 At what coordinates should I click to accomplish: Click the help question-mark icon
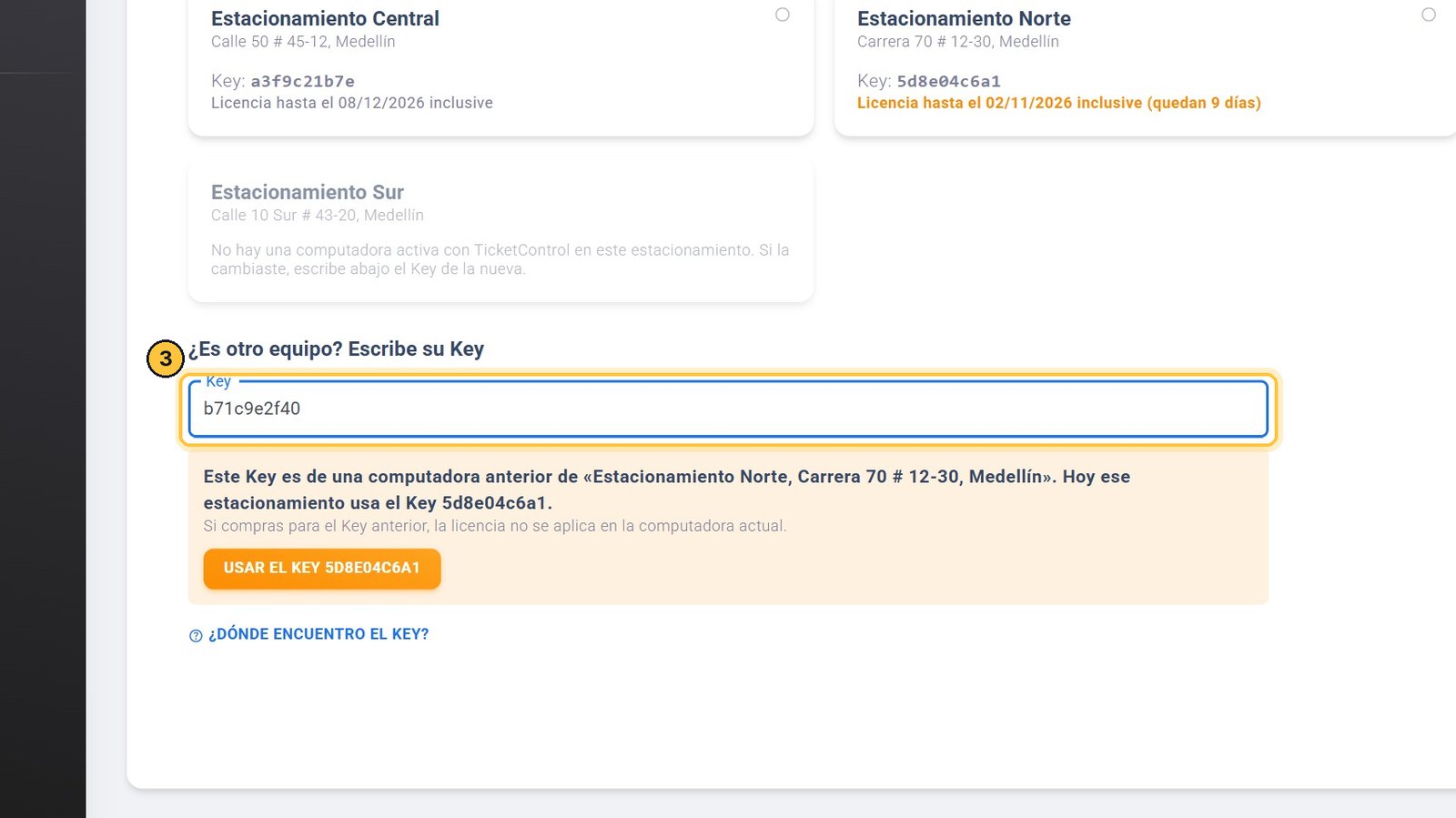pos(196,635)
